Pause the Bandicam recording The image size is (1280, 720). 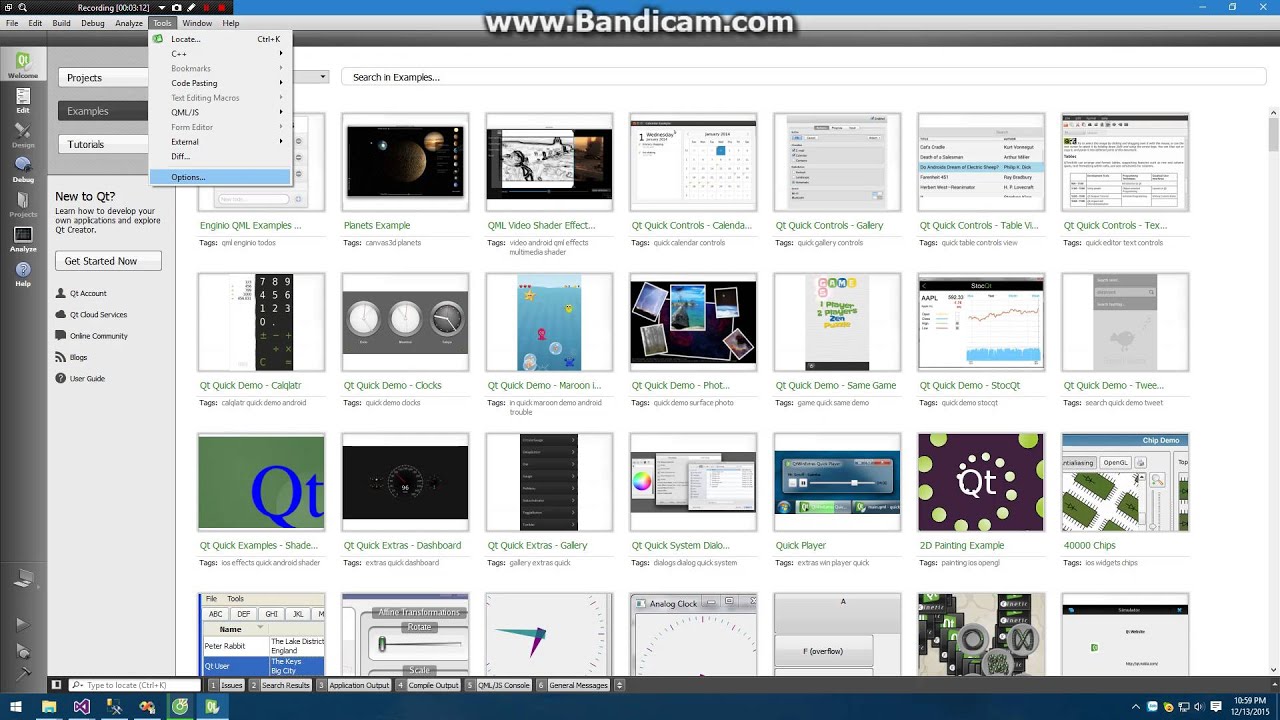click(x=207, y=8)
